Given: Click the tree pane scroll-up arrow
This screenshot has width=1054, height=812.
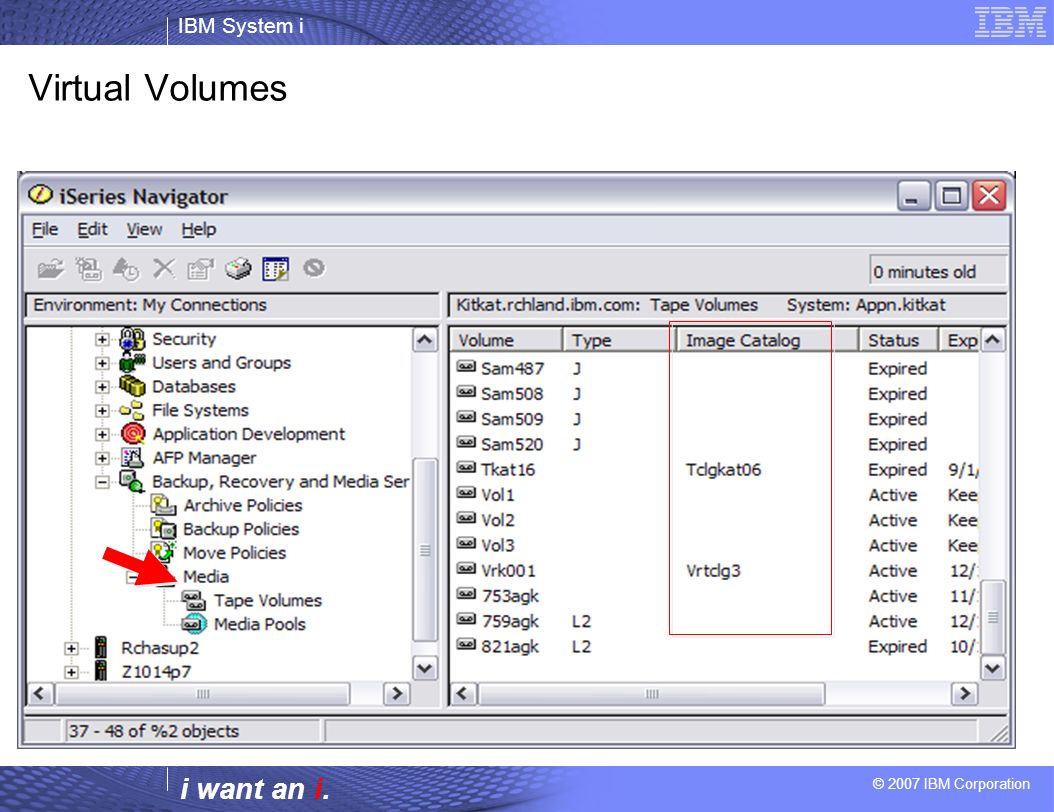Looking at the screenshot, I should (424, 340).
